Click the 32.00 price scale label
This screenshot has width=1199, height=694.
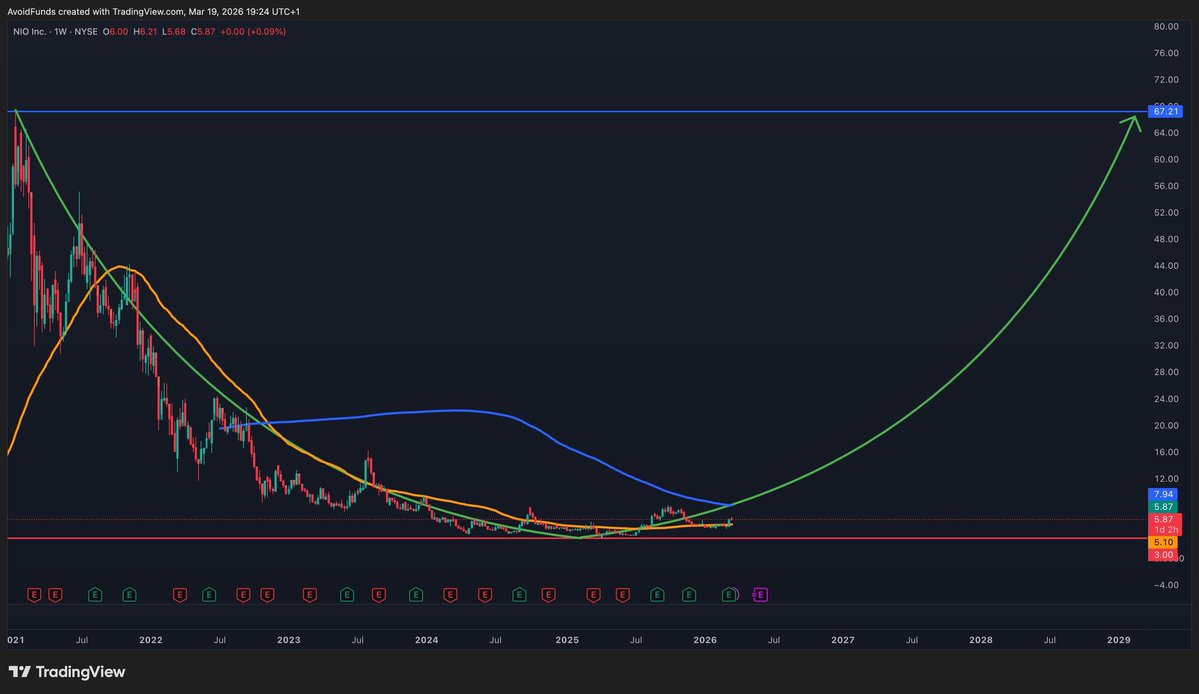pyautogui.click(x=1166, y=345)
